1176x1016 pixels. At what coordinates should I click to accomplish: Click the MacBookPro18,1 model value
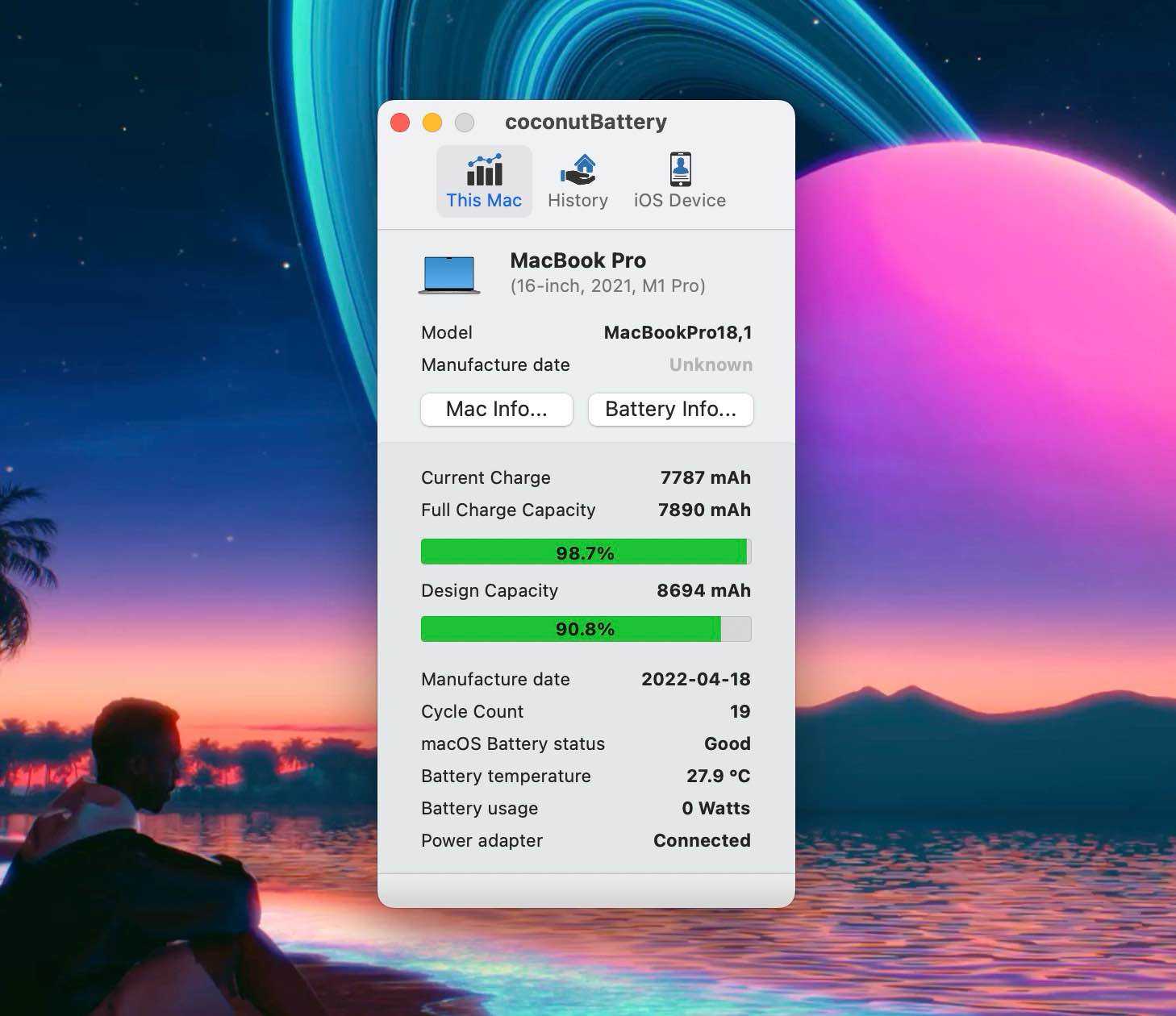pos(678,332)
